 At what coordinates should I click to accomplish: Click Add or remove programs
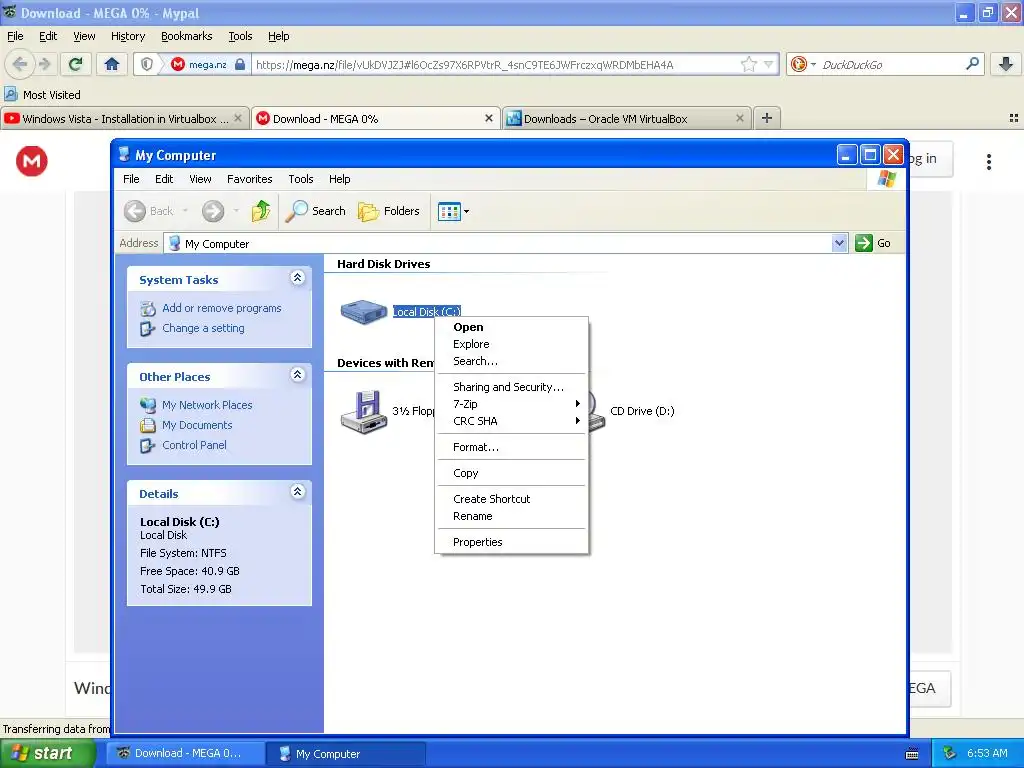coord(221,308)
